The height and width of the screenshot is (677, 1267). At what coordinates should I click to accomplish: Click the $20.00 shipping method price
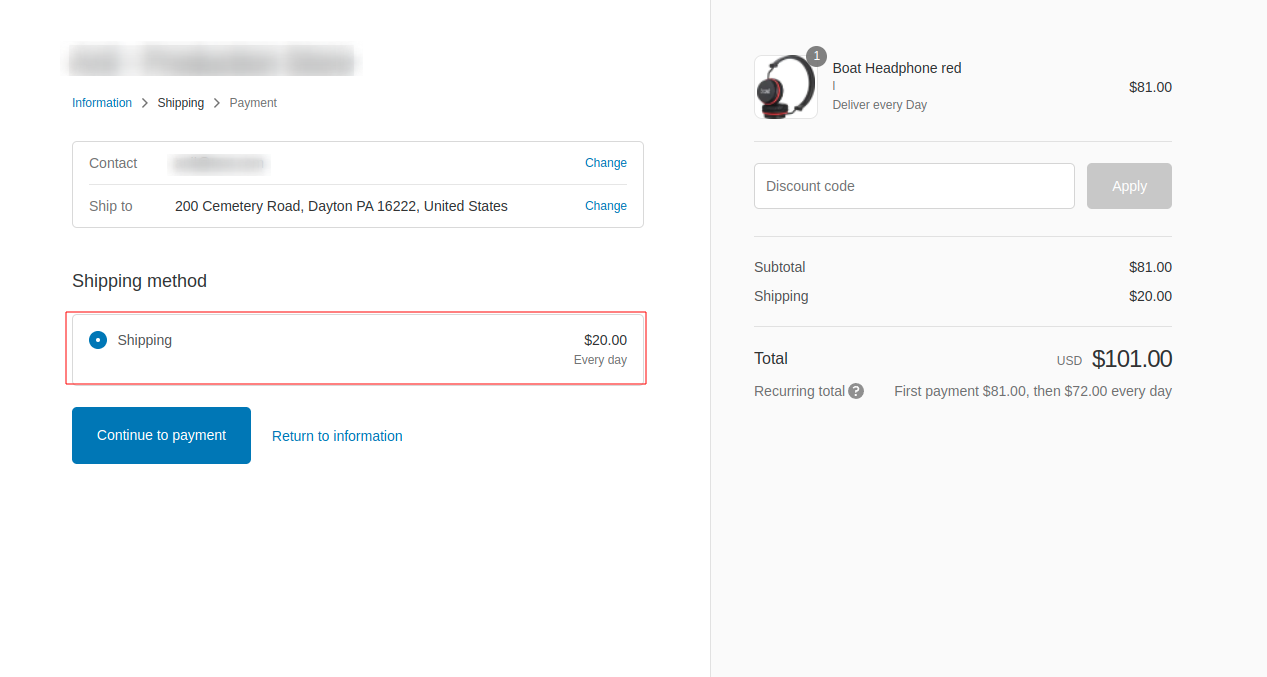point(605,340)
